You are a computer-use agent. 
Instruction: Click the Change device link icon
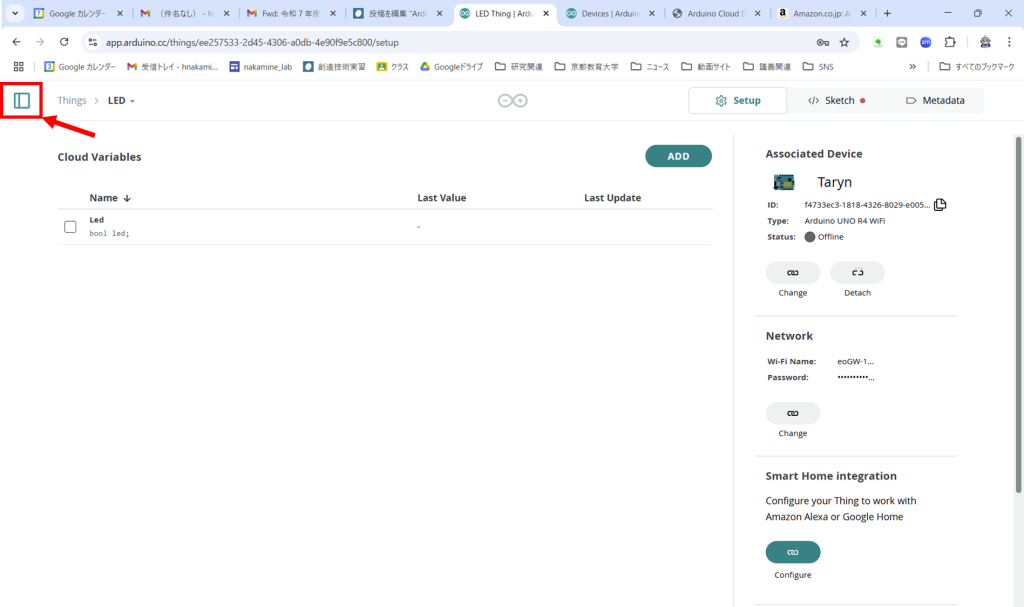[792, 272]
